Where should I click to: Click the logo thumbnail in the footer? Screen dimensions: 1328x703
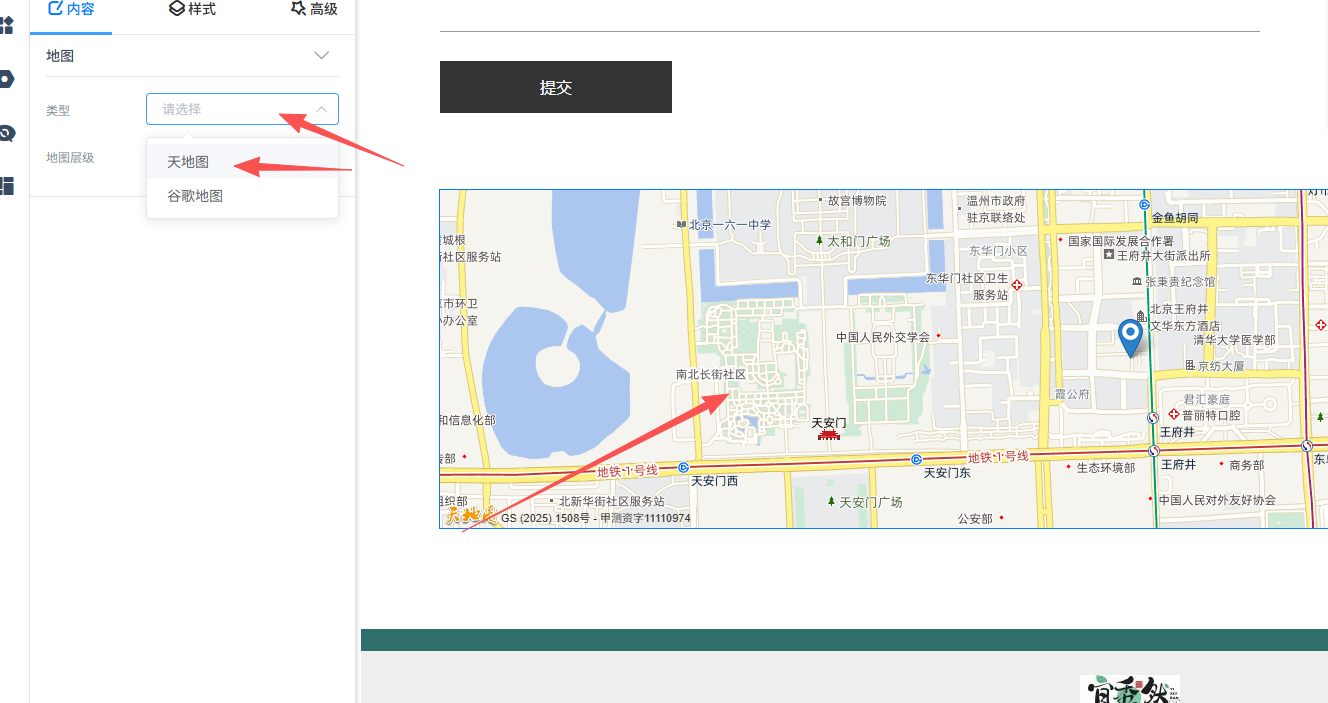point(1130,689)
